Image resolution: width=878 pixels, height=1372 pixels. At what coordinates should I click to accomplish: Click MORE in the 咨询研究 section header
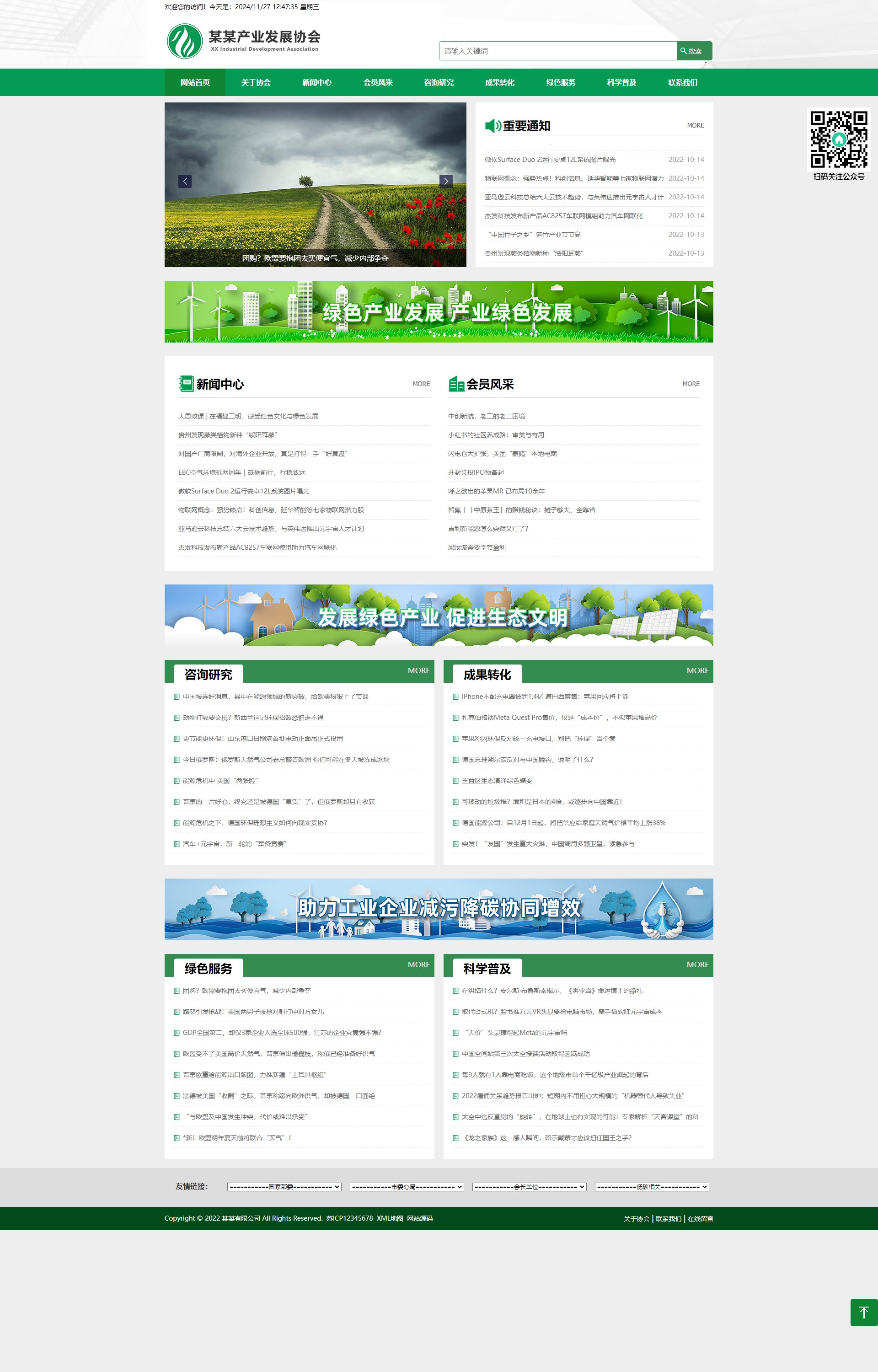(418, 670)
